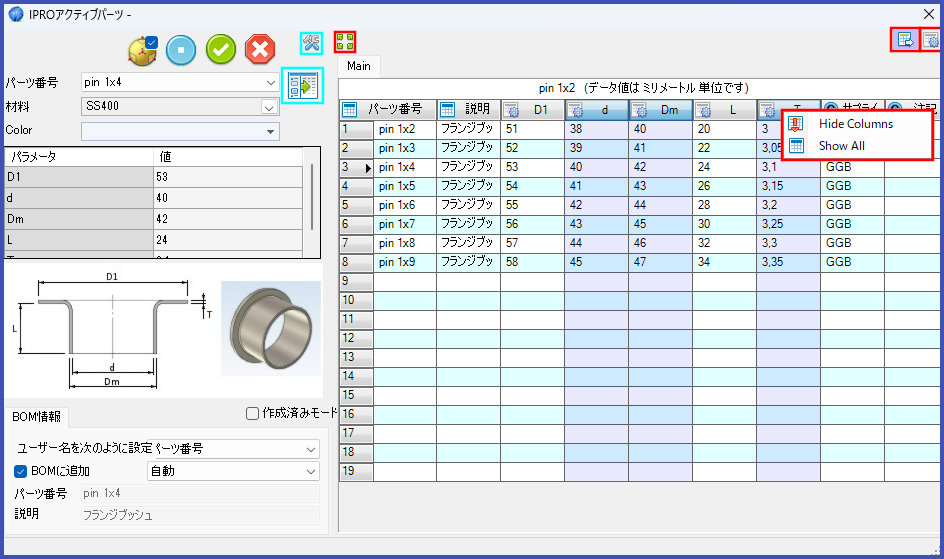Select row header 1 in table
The width and height of the screenshot is (944, 559).
tap(356, 129)
